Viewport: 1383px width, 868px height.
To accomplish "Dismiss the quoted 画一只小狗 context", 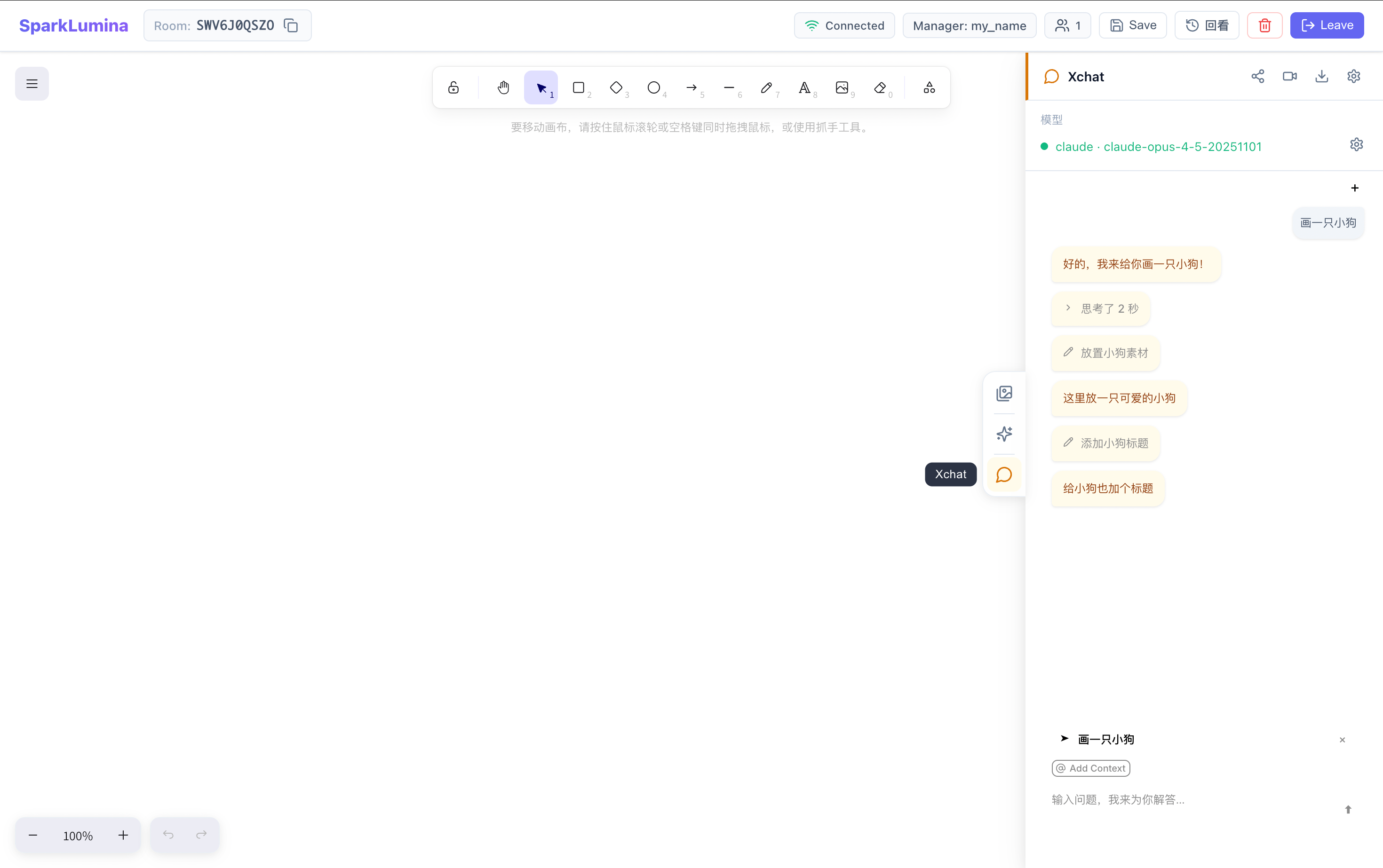I will click(1342, 740).
